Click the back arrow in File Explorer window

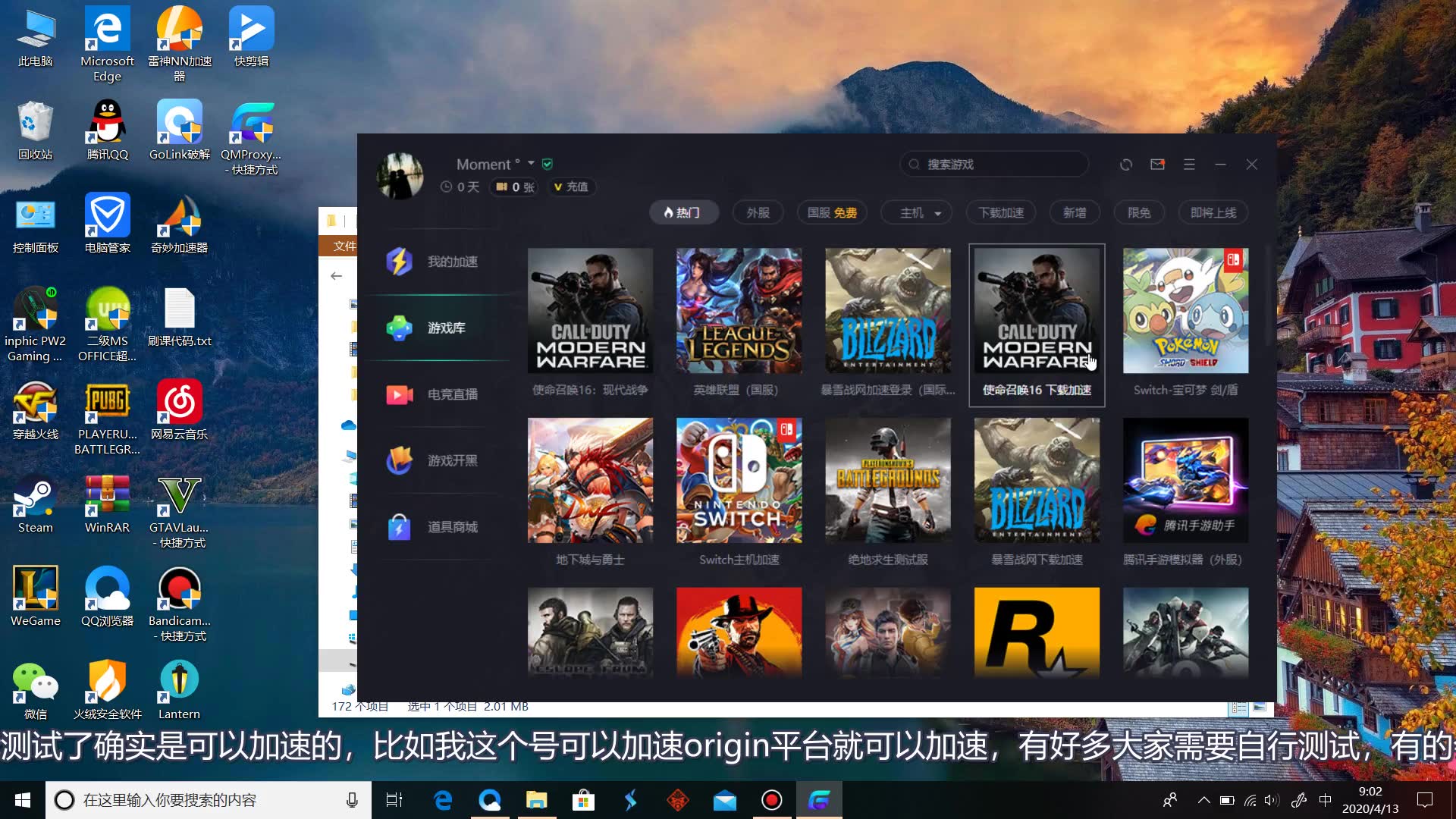pyautogui.click(x=337, y=276)
